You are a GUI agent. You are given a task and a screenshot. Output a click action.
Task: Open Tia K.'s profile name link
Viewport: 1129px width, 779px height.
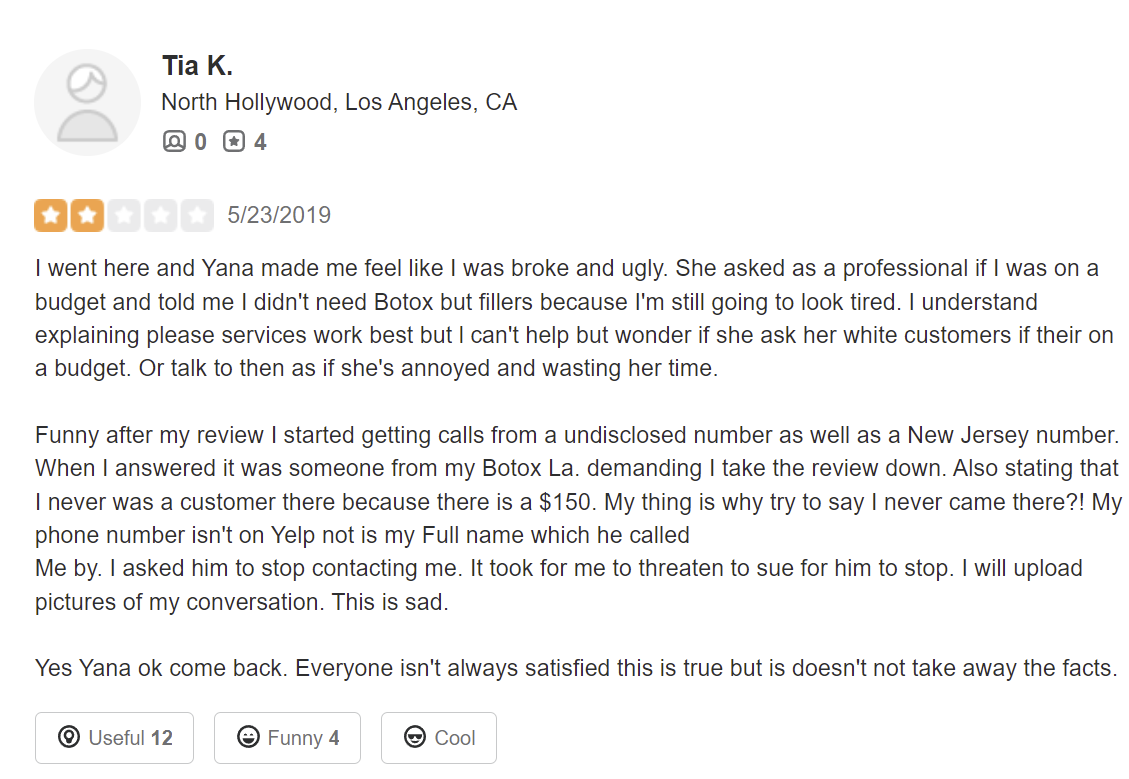[x=197, y=66]
